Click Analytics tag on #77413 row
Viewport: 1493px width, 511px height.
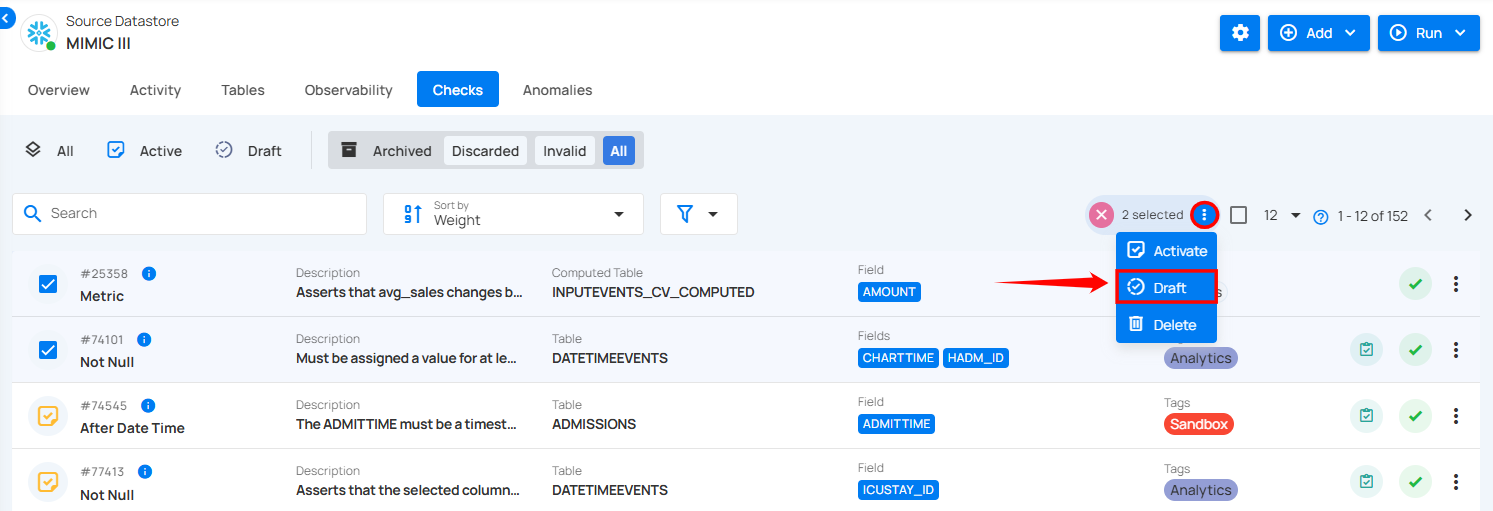[x=1201, y=490]
